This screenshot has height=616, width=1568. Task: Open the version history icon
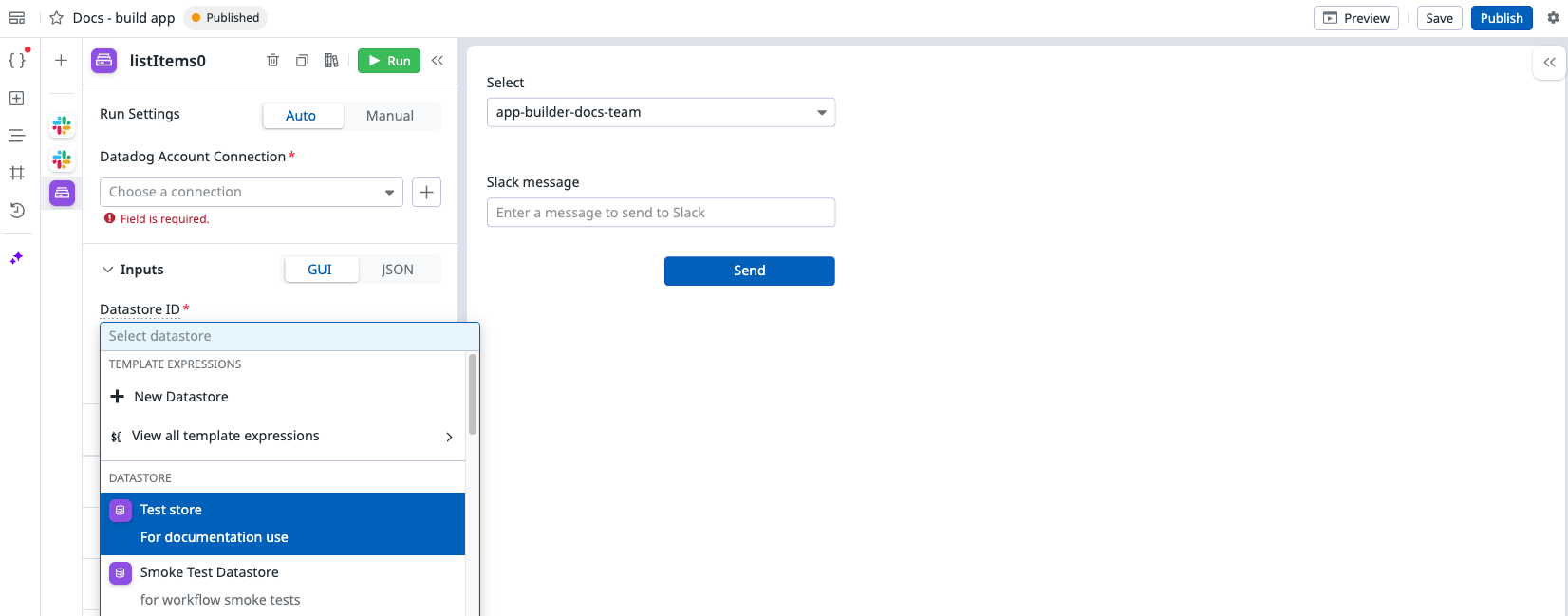pos(17,211)
